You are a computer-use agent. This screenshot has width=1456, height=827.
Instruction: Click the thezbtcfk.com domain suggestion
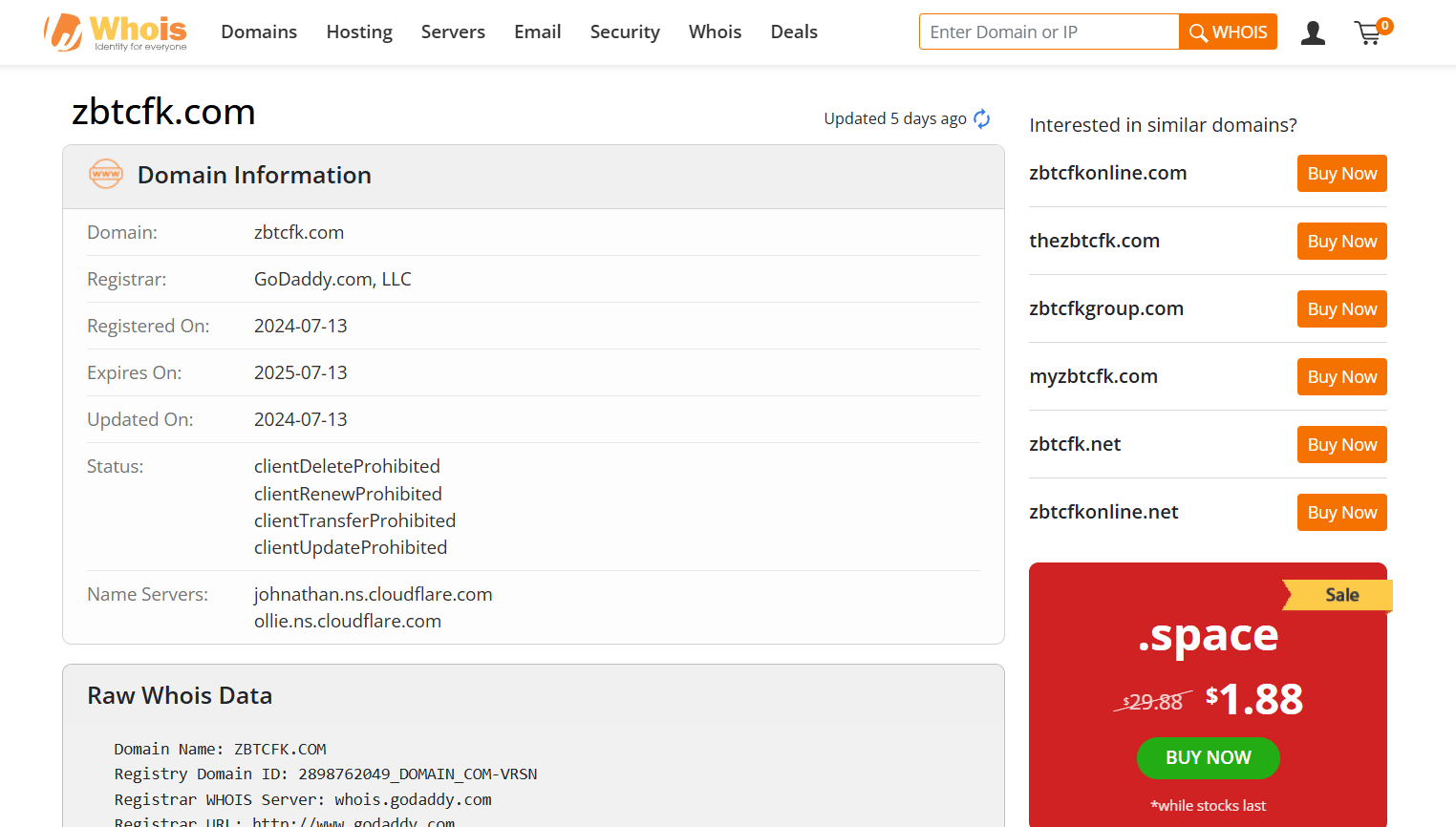click(1094, 241)
